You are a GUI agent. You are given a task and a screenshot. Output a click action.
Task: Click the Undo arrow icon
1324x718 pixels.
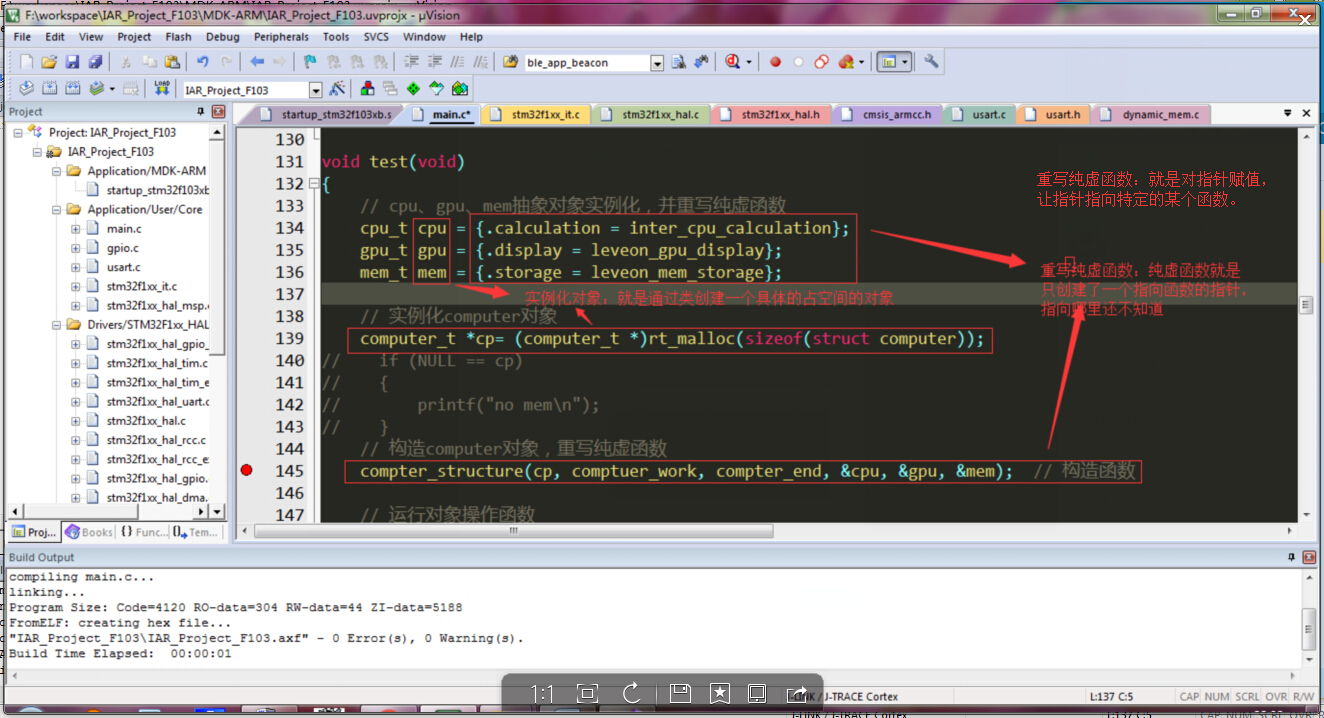tap(202, 62)
